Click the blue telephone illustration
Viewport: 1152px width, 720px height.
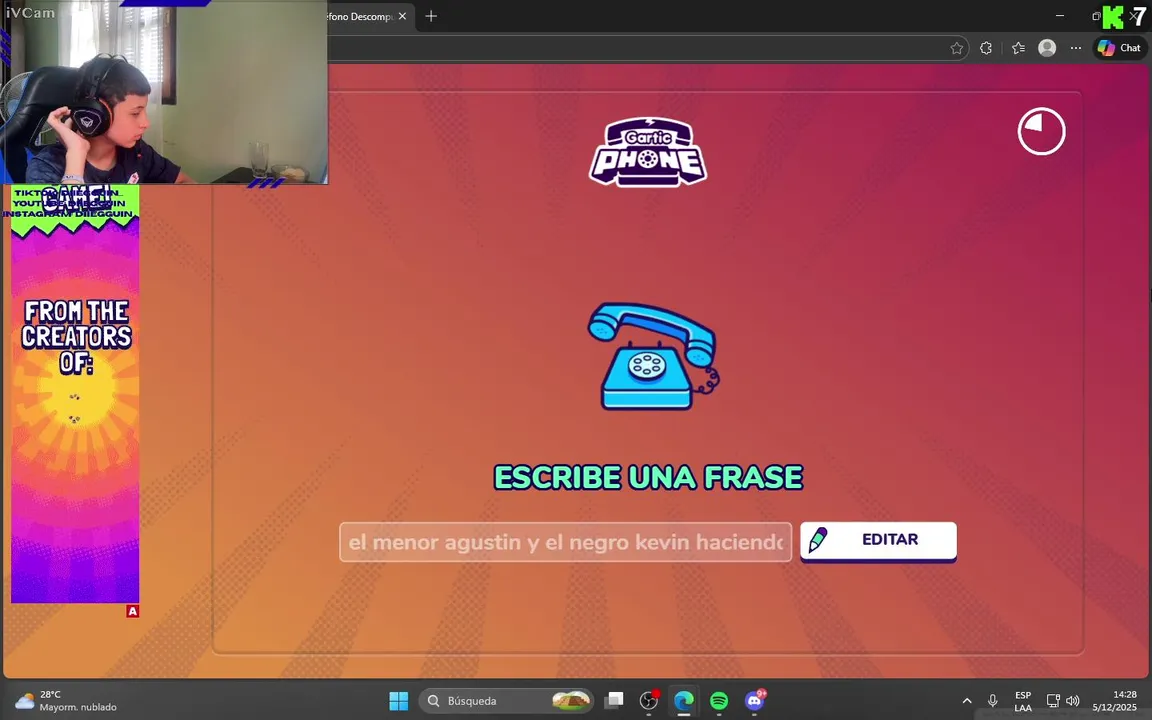pos(652,356)
